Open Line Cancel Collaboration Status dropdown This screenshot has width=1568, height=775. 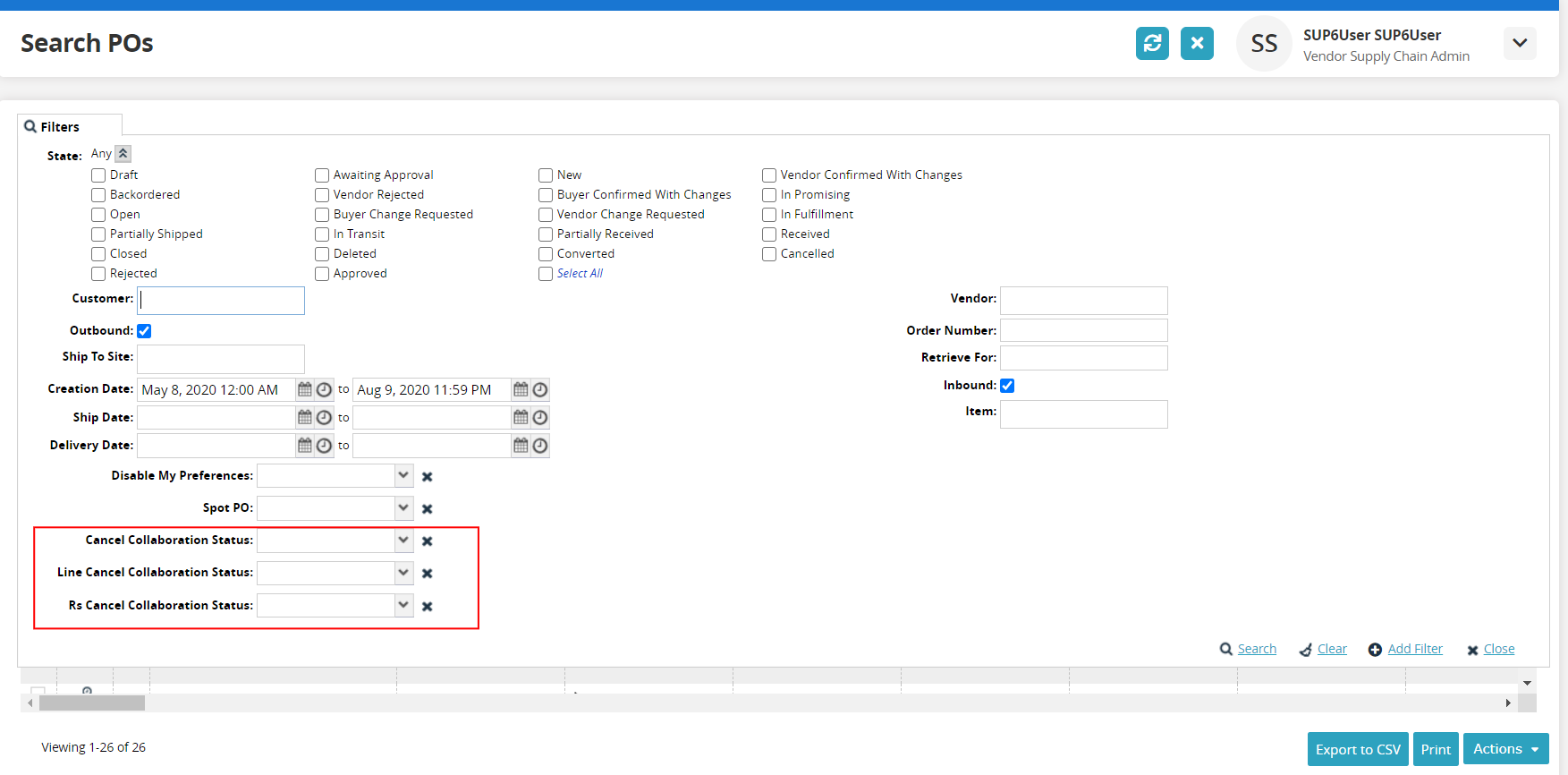[403, 573]
